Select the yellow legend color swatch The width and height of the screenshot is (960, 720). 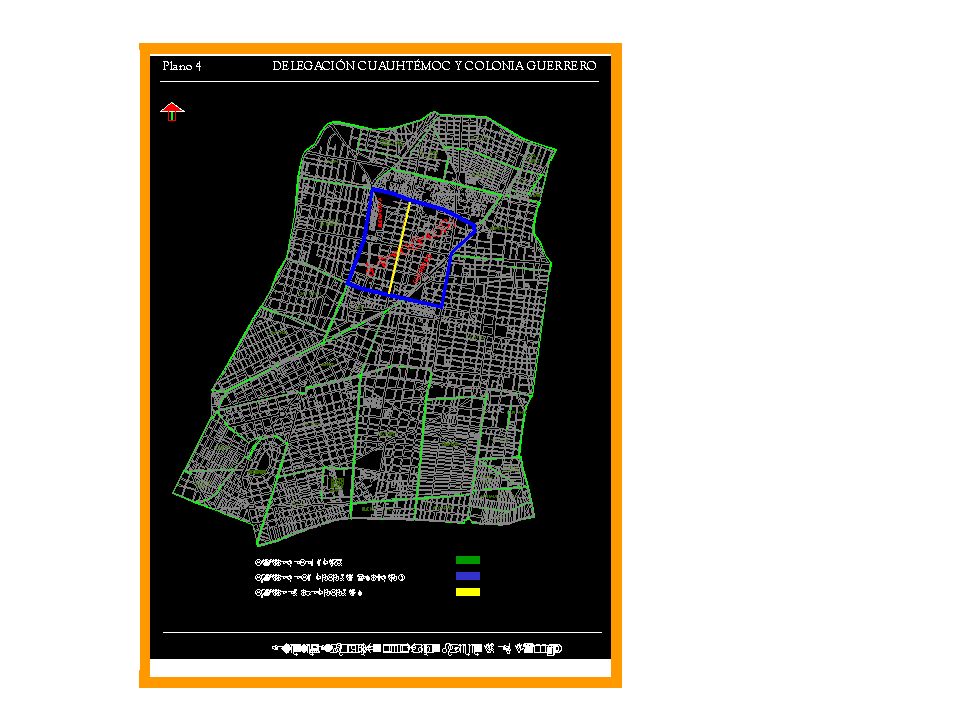click(468, 592)
